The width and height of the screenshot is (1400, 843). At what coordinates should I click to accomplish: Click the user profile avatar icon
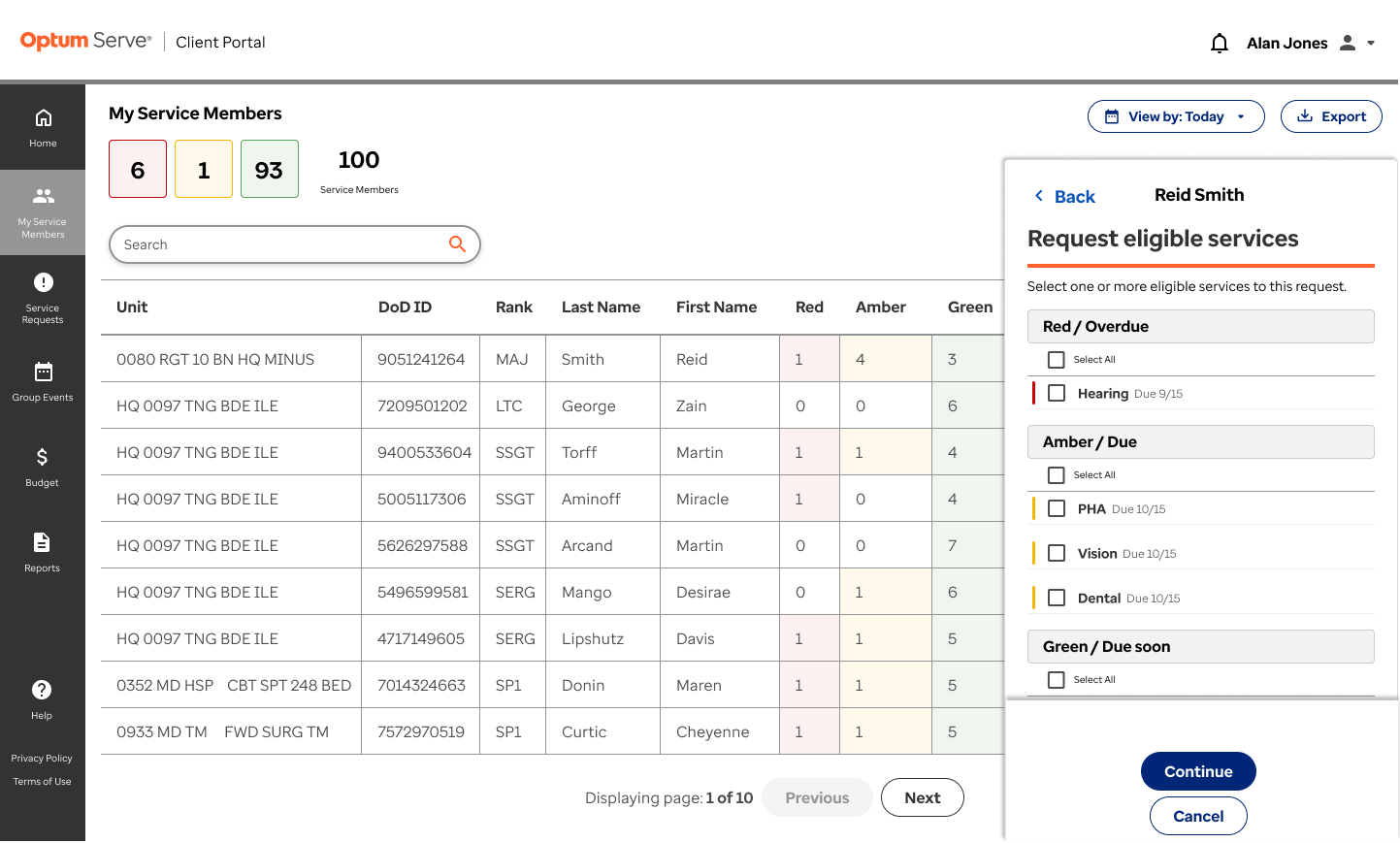(x=1348, y=43)
